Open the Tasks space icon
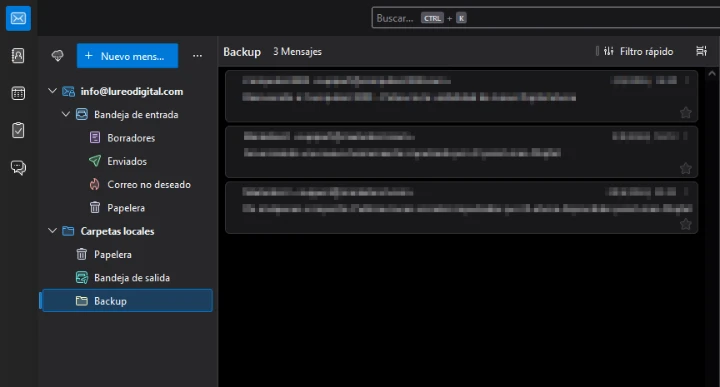Viewport: 720px width, 387px height. pyautogui.click(x=18, y=130)
